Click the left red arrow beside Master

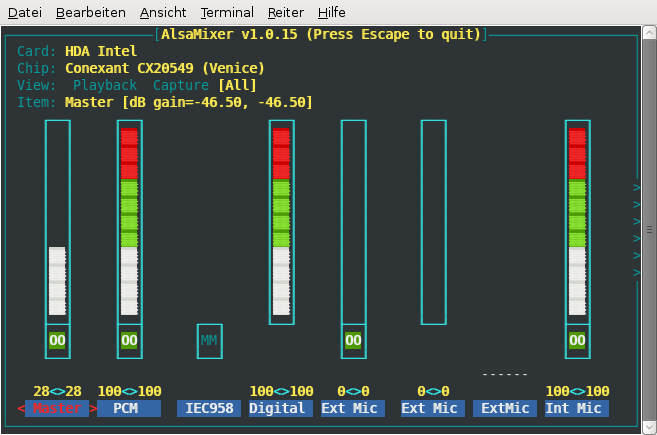[x=21, y=408]
